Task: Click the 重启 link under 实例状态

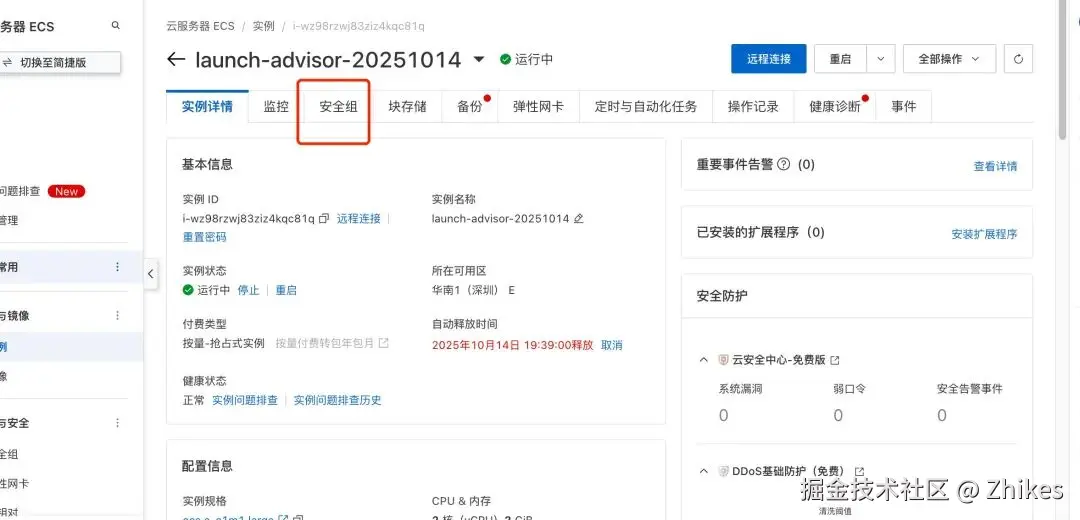Action: pyautogui.click(x=286, y=290)
